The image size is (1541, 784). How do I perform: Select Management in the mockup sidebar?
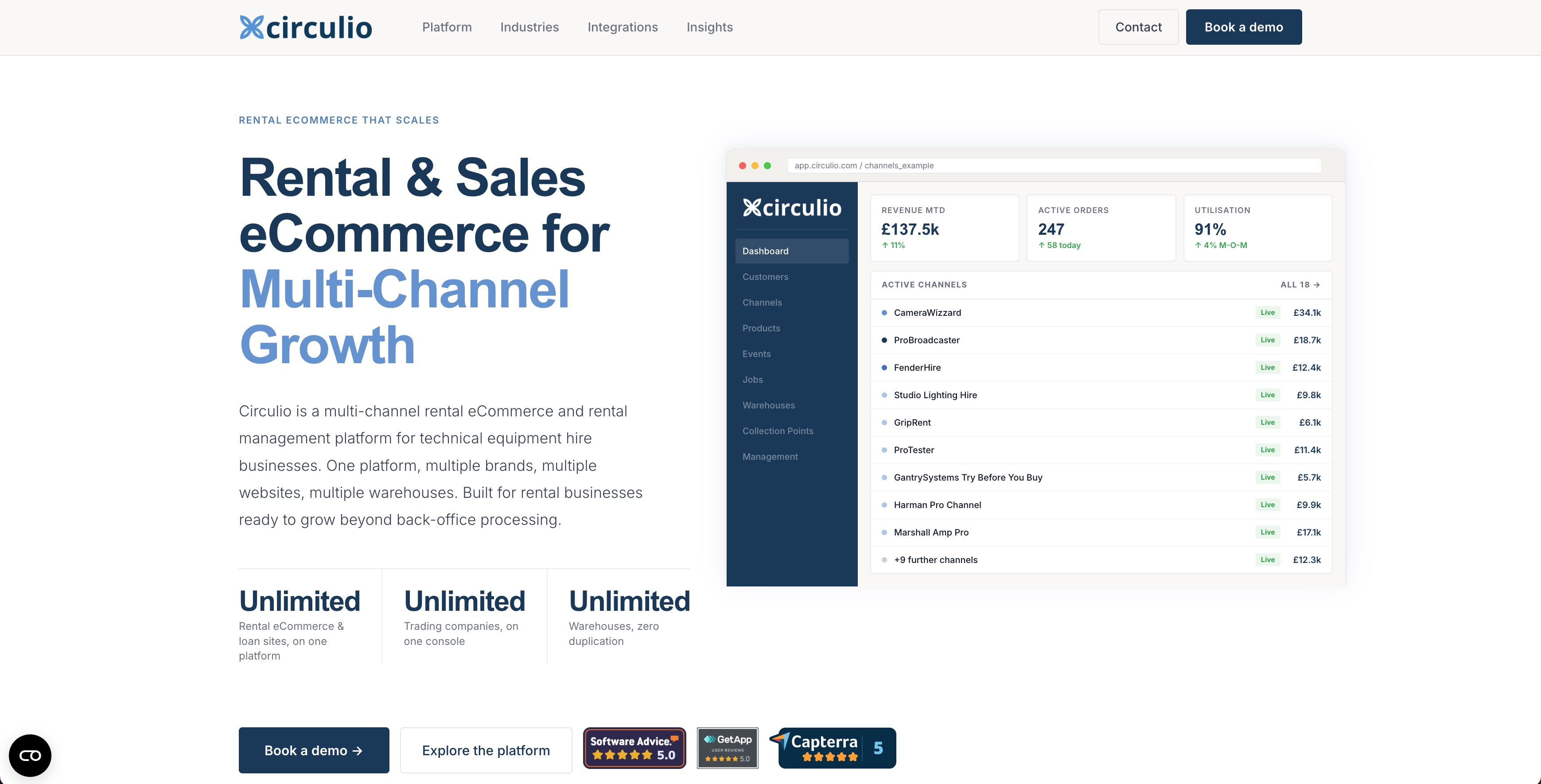point(792,457)
